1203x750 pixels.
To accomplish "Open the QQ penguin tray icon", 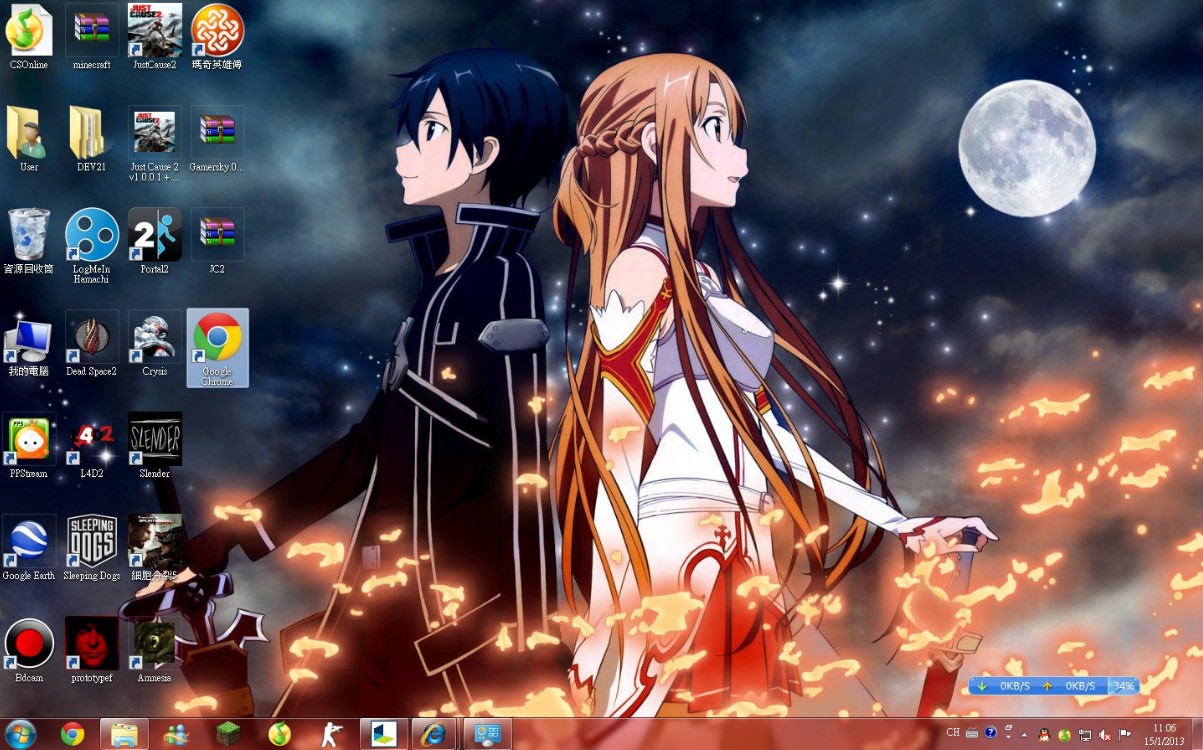I will (x=1045, y=734).
